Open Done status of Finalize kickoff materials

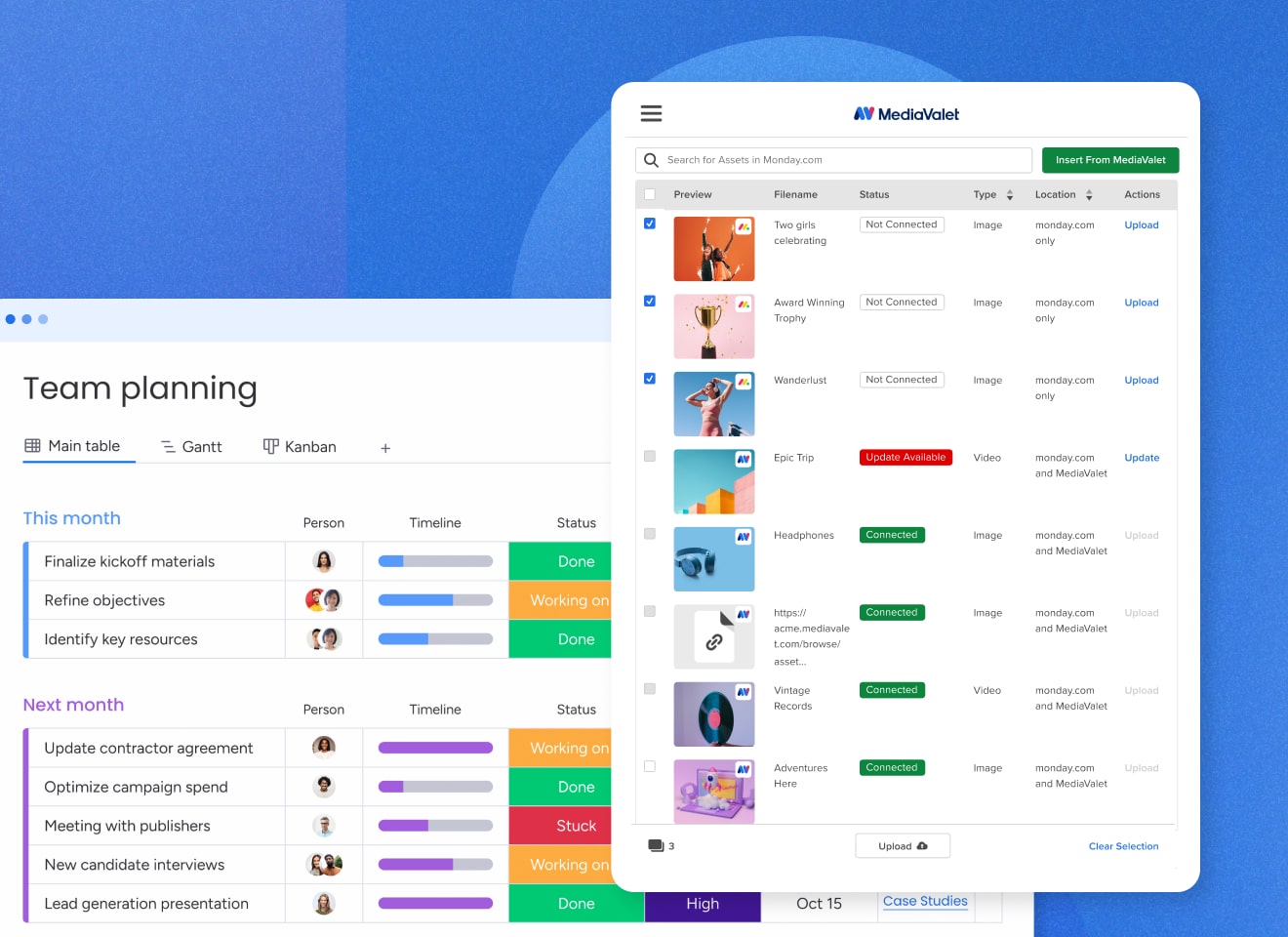pyautogui.click(x=560, y=561)
